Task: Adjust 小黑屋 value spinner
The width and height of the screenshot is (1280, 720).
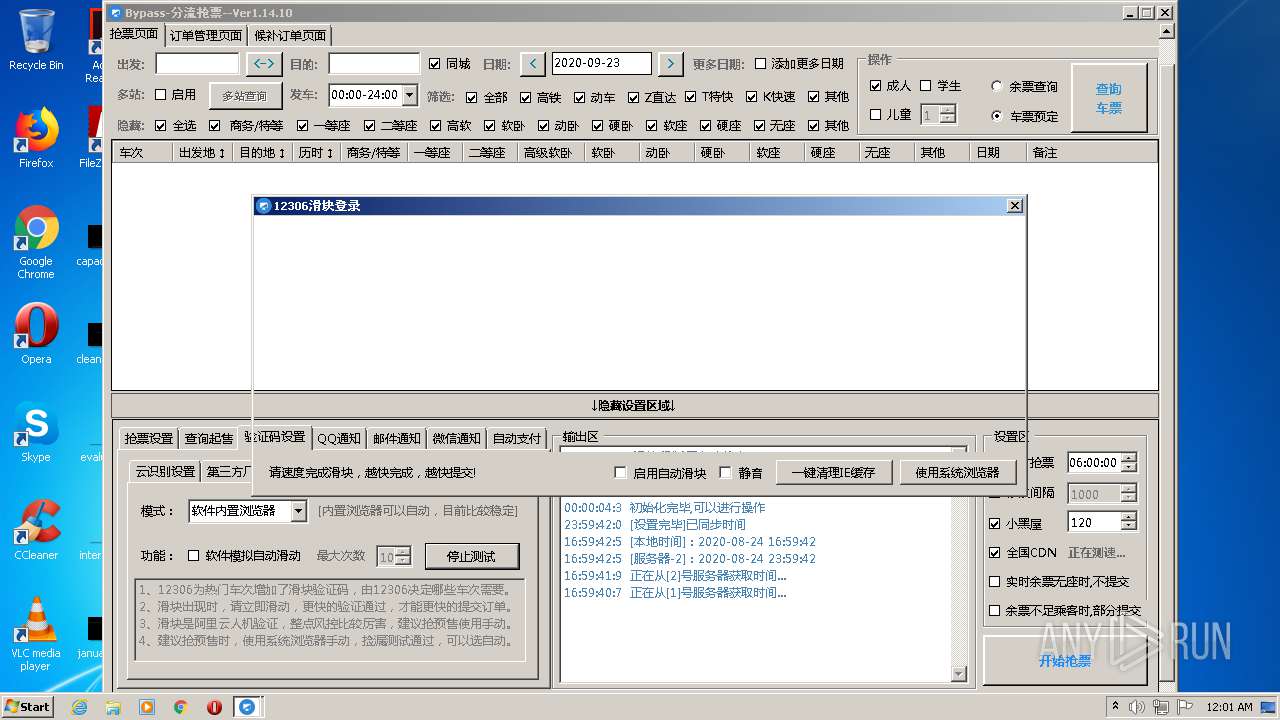Action: click(x=1129, y=522)
